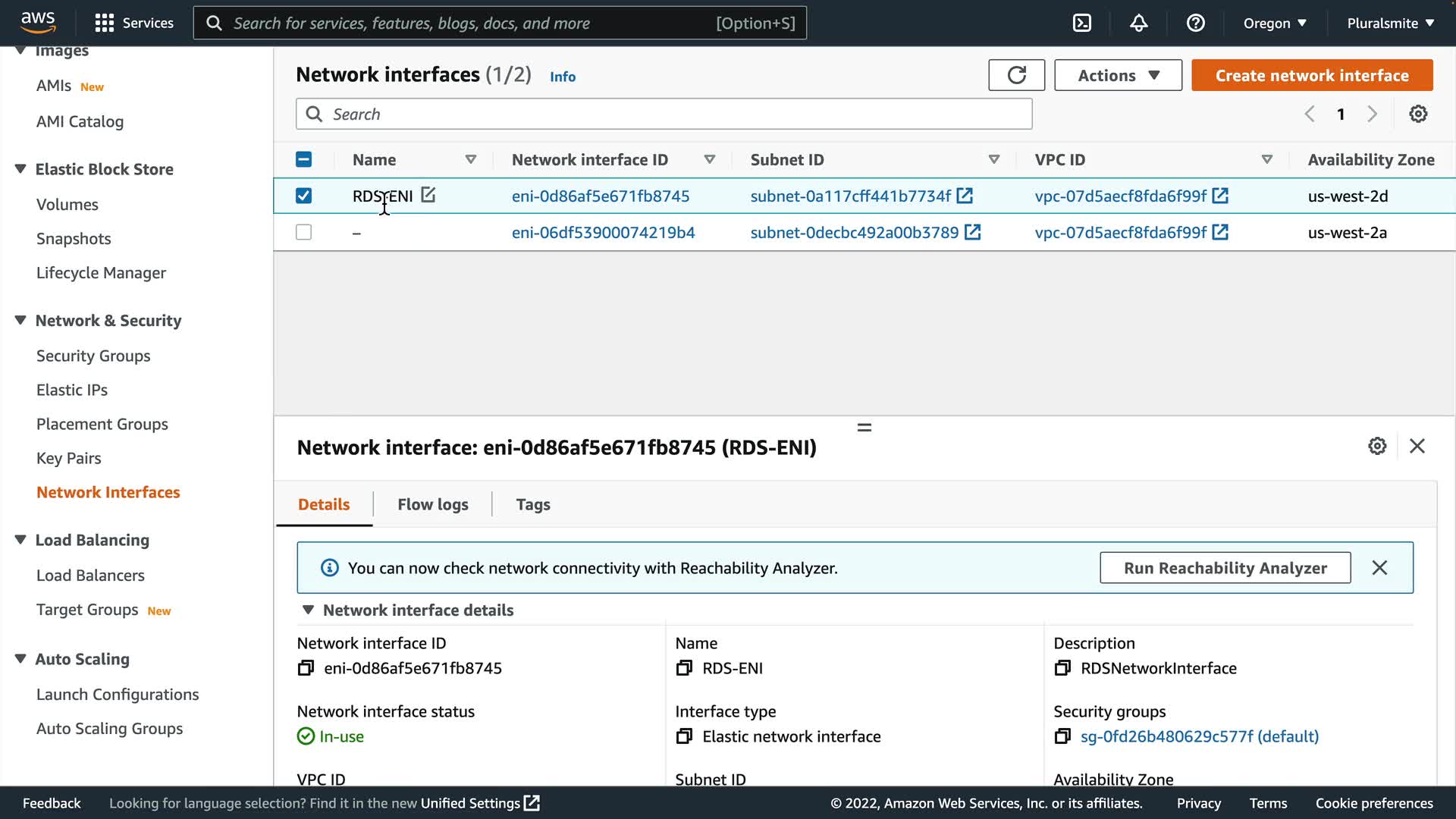Open AWS CloudShell icon in top bar

pyautogui.click(x=1082, y=23)
